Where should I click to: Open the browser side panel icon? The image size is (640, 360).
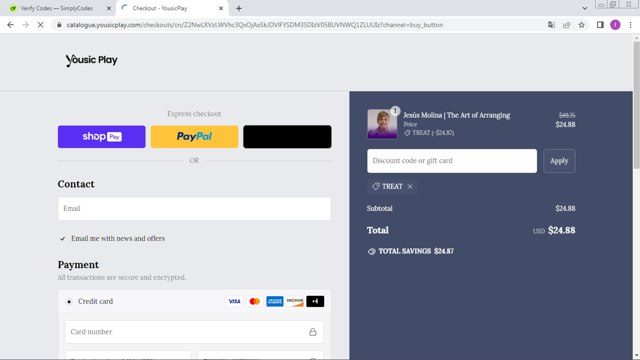[600, 25]
